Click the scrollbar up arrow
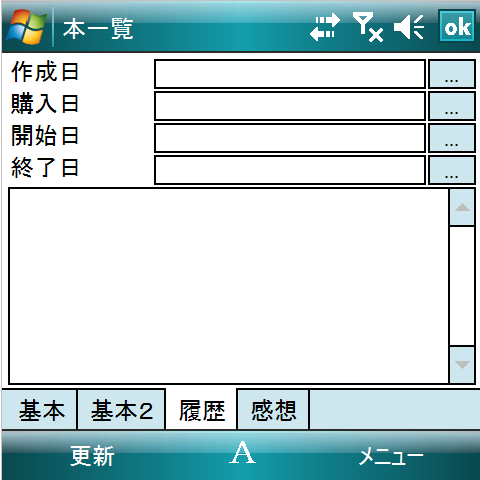The width and height of the screenshot is (480, 480). point(462,207)
